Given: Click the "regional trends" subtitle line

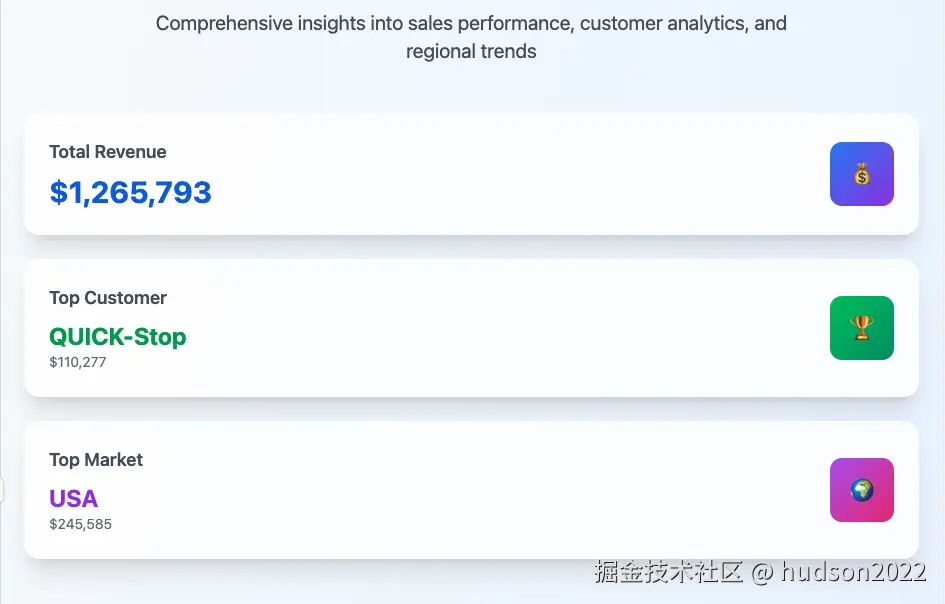Looking at the screenshot, I should (x=471, y=52).
